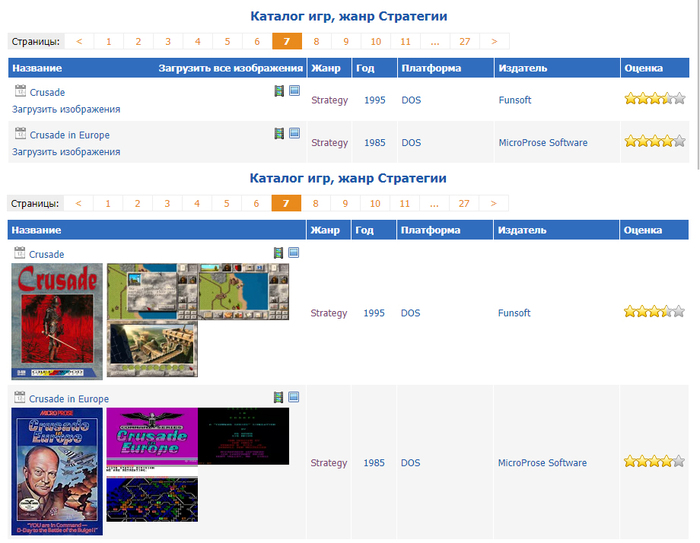Click next page arrow in lower pagination
Screen dimensions: 700x543
pos(493,204)
